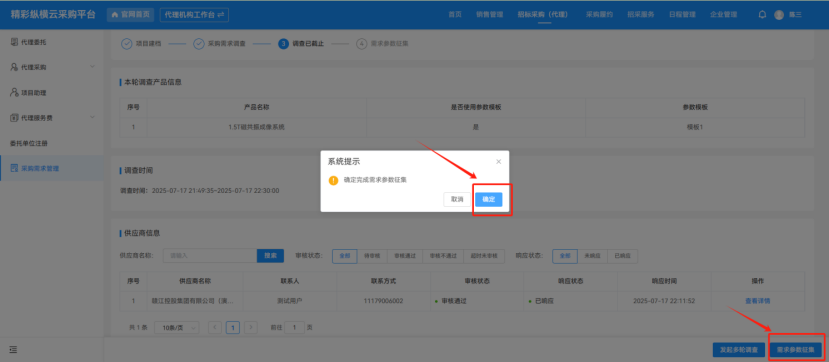Select 审核不通过 audit status filter

click(x=443, y=256)
